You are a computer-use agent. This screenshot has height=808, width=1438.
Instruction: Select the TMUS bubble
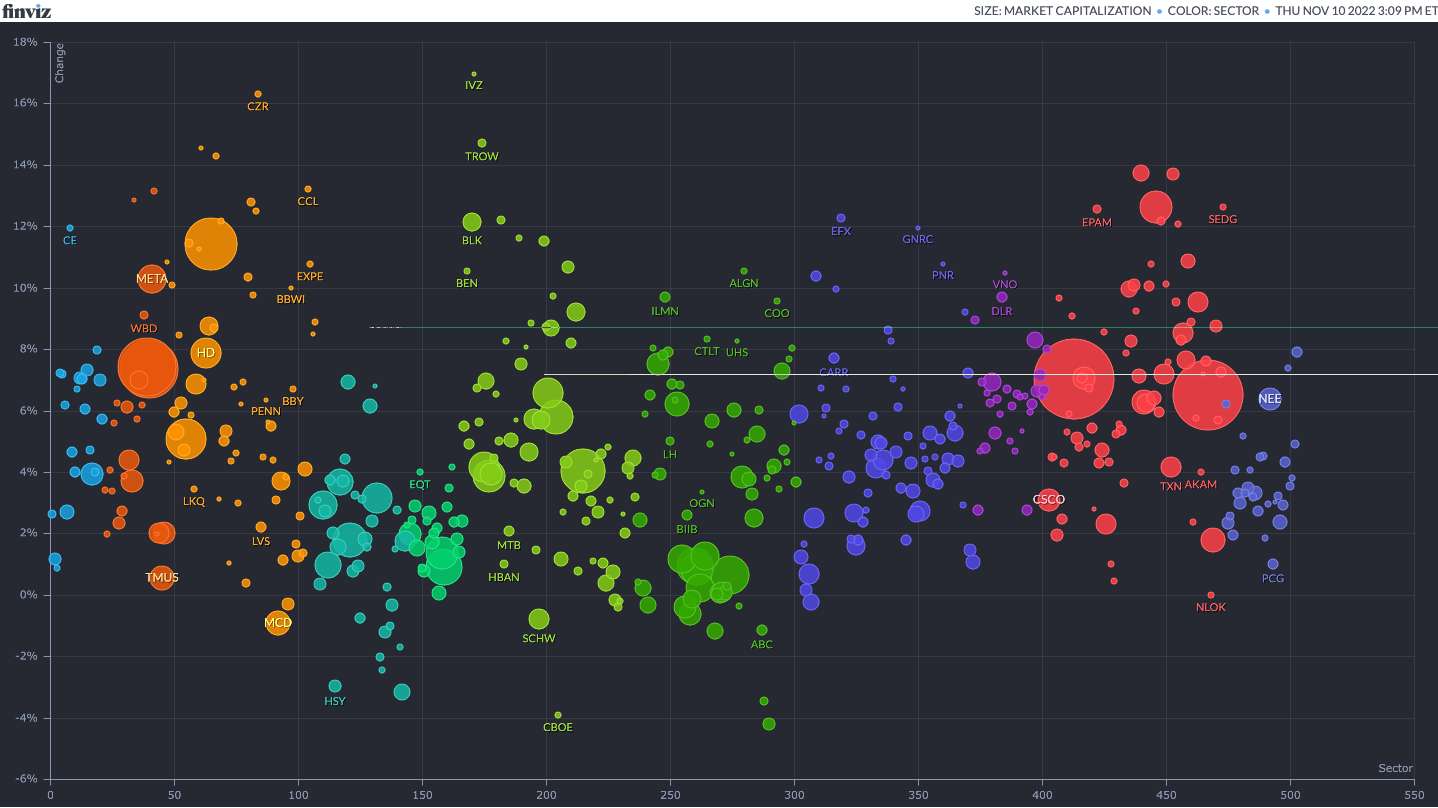point(162,577)
